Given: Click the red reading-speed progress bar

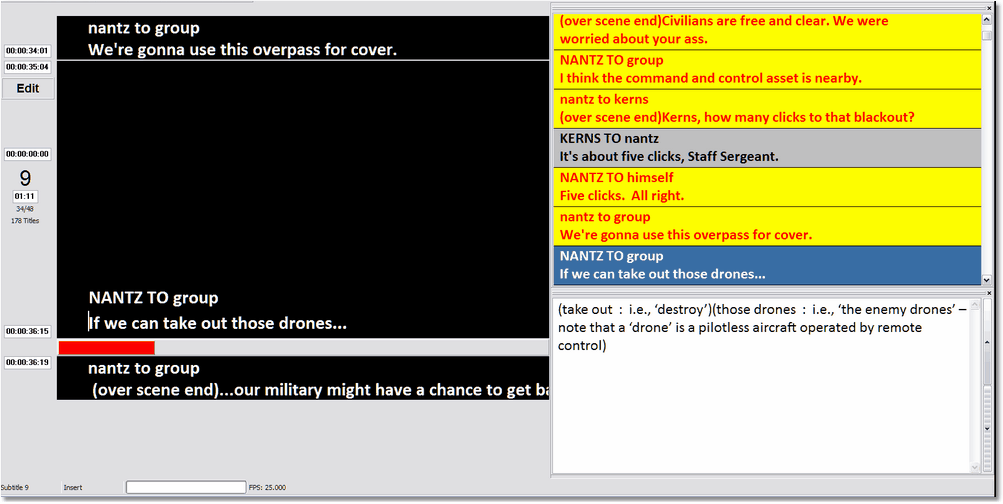Looking at the screenshot, I should (106, 347).
